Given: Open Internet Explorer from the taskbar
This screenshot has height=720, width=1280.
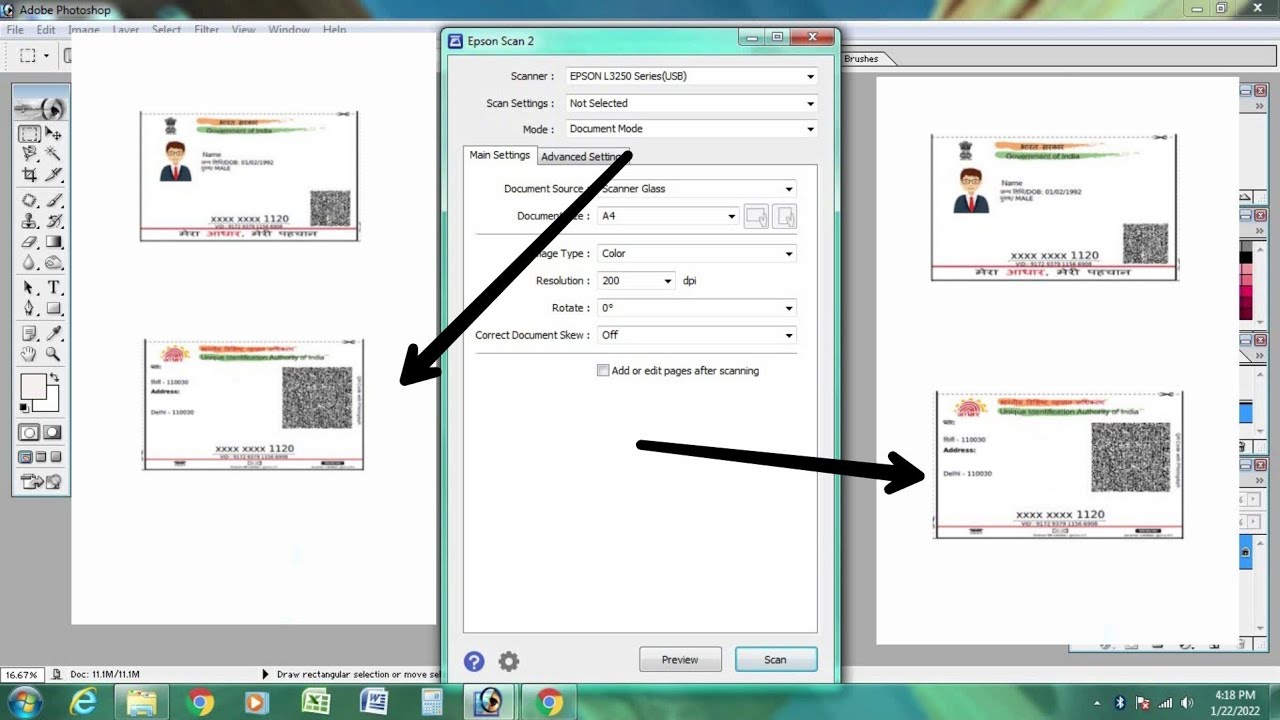Looking at the screenshot, I should 84,702.
